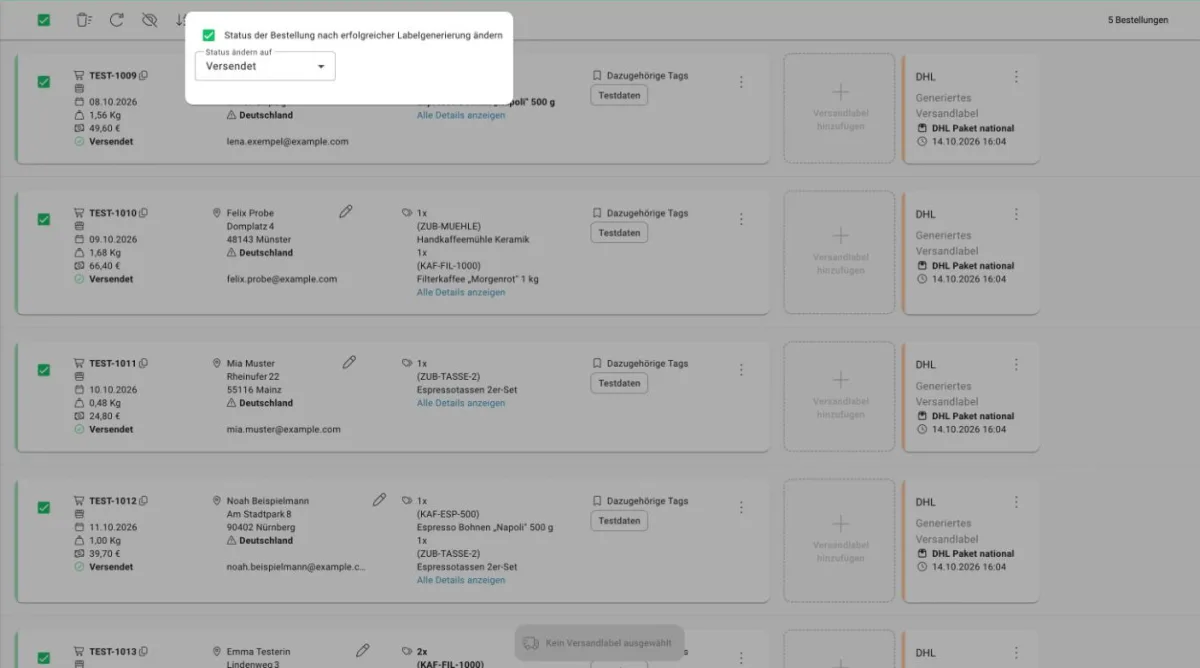
Task: Click the delete selected orders trash icon
Action: pos(84,20)
